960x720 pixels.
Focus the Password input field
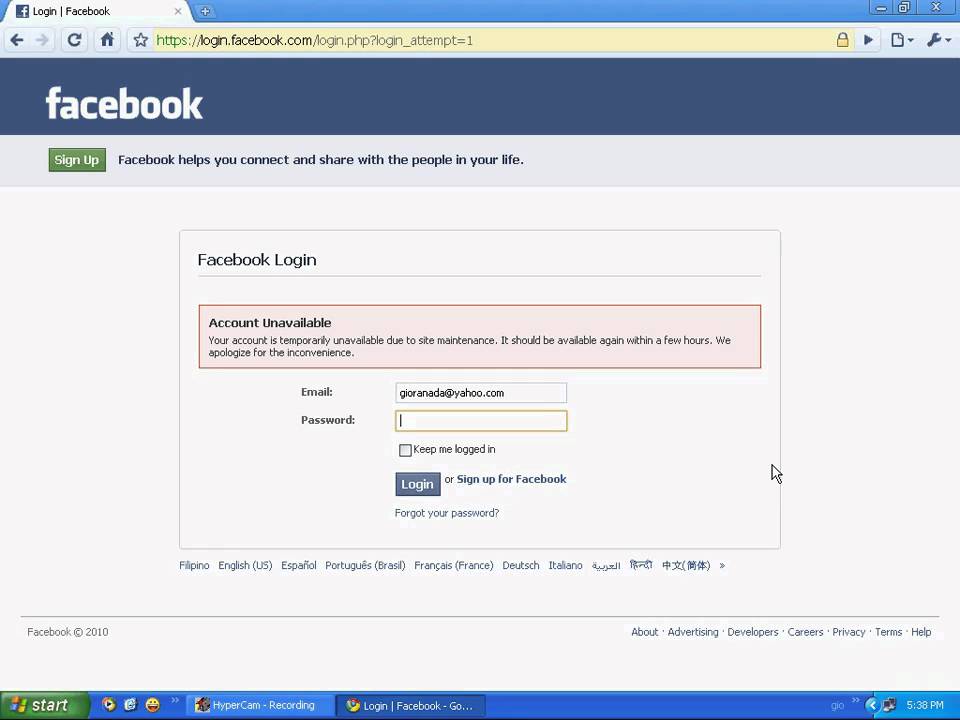(x=481, y=421)
